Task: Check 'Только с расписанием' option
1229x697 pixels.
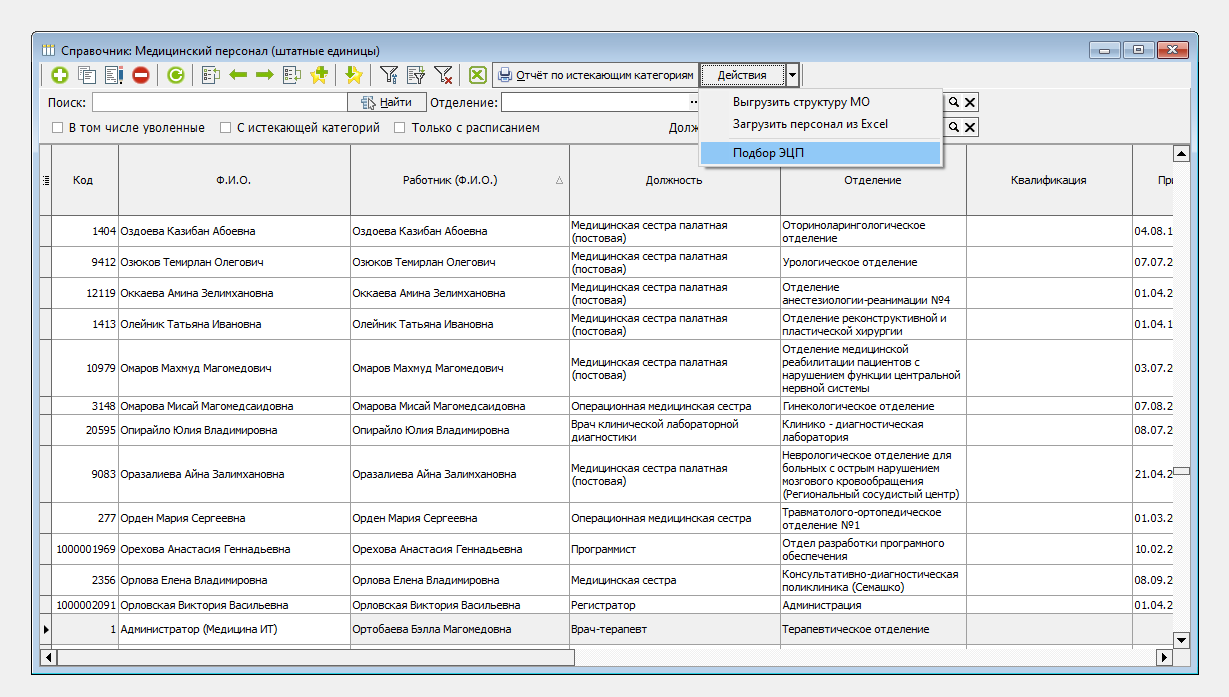Action: coord(400,128)
